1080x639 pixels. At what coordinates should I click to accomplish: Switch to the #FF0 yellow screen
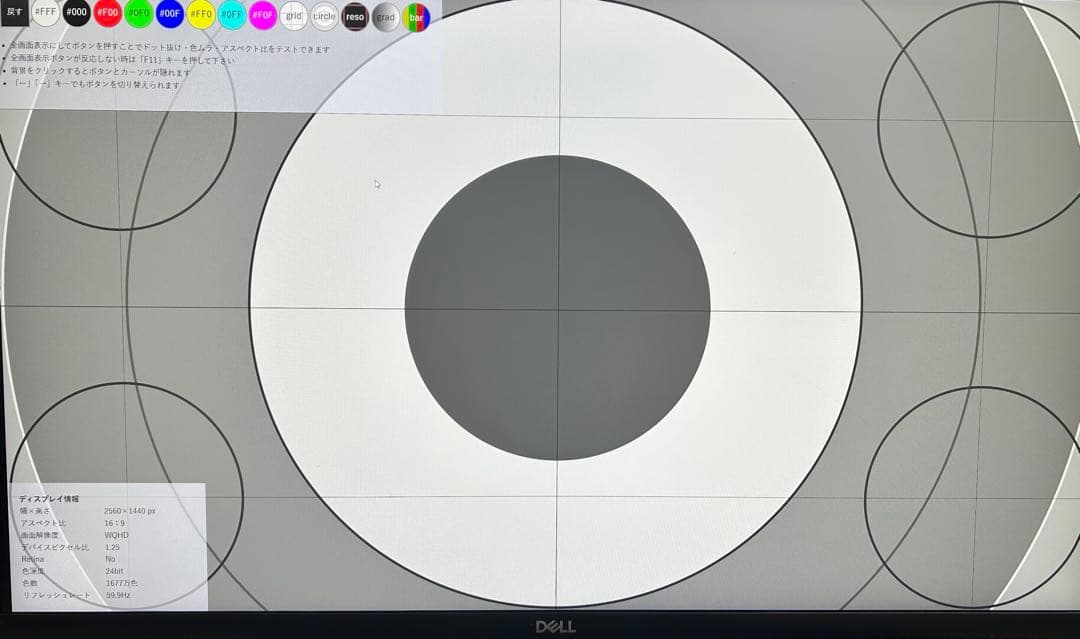coord(200,14)
